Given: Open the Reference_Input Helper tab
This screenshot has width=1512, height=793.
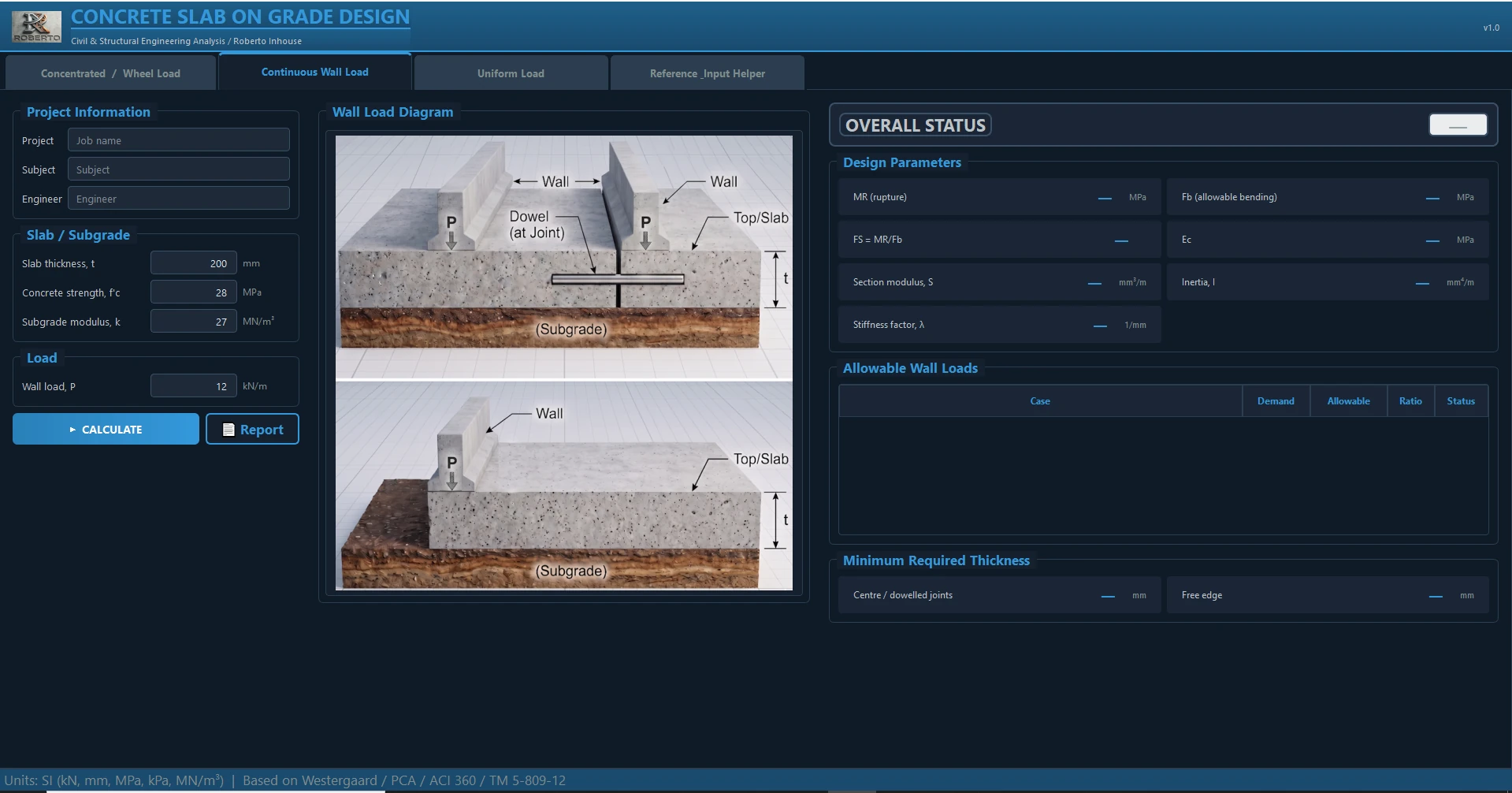Looking at the screenshot, I should coord(708,73).
